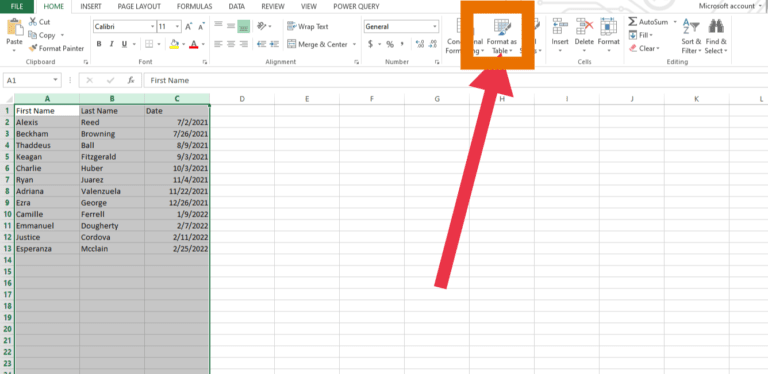Switch to the VIEW tab
This screenshot has height=374, width=768.
[x=309, y=6]
